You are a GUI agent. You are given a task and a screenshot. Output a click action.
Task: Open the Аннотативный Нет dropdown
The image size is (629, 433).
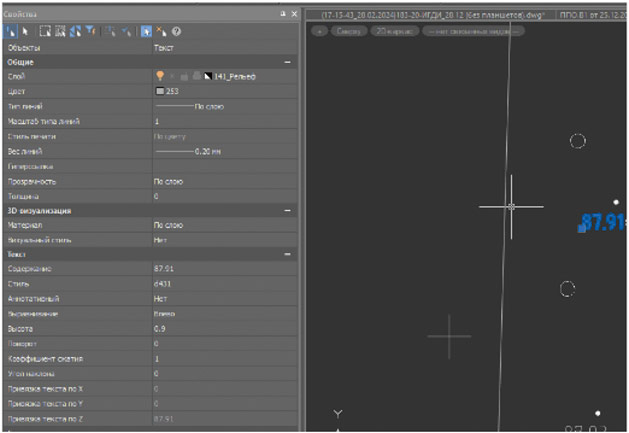click(x=225, y=299)
